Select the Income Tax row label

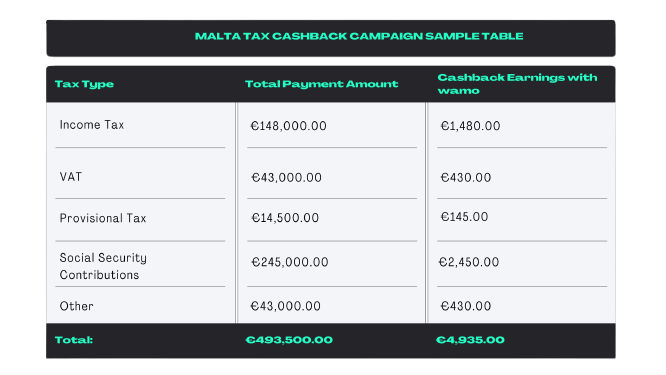(x=92, y=125)
